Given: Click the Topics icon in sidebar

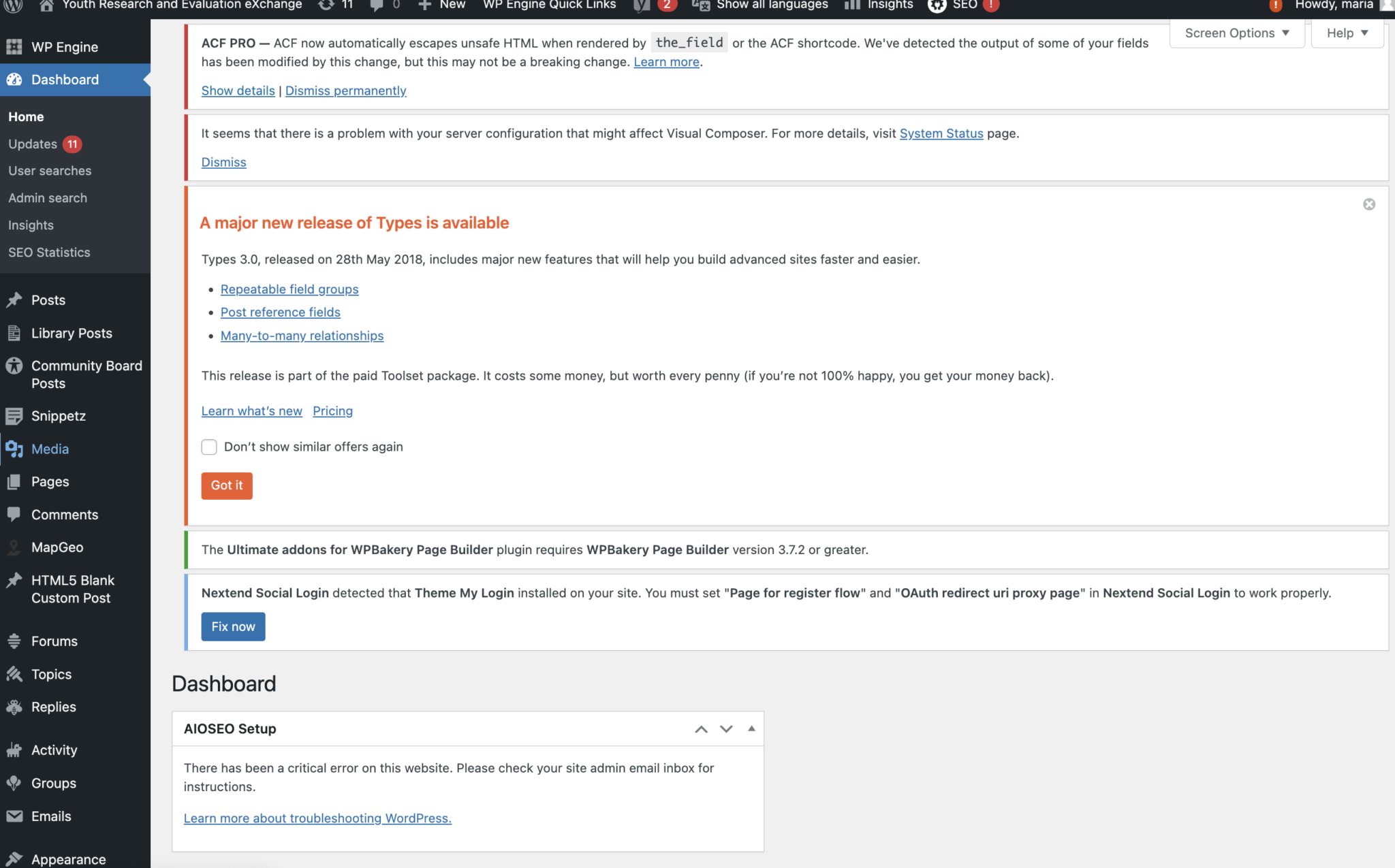Looking at the screenshot, I should coord(14,674).
